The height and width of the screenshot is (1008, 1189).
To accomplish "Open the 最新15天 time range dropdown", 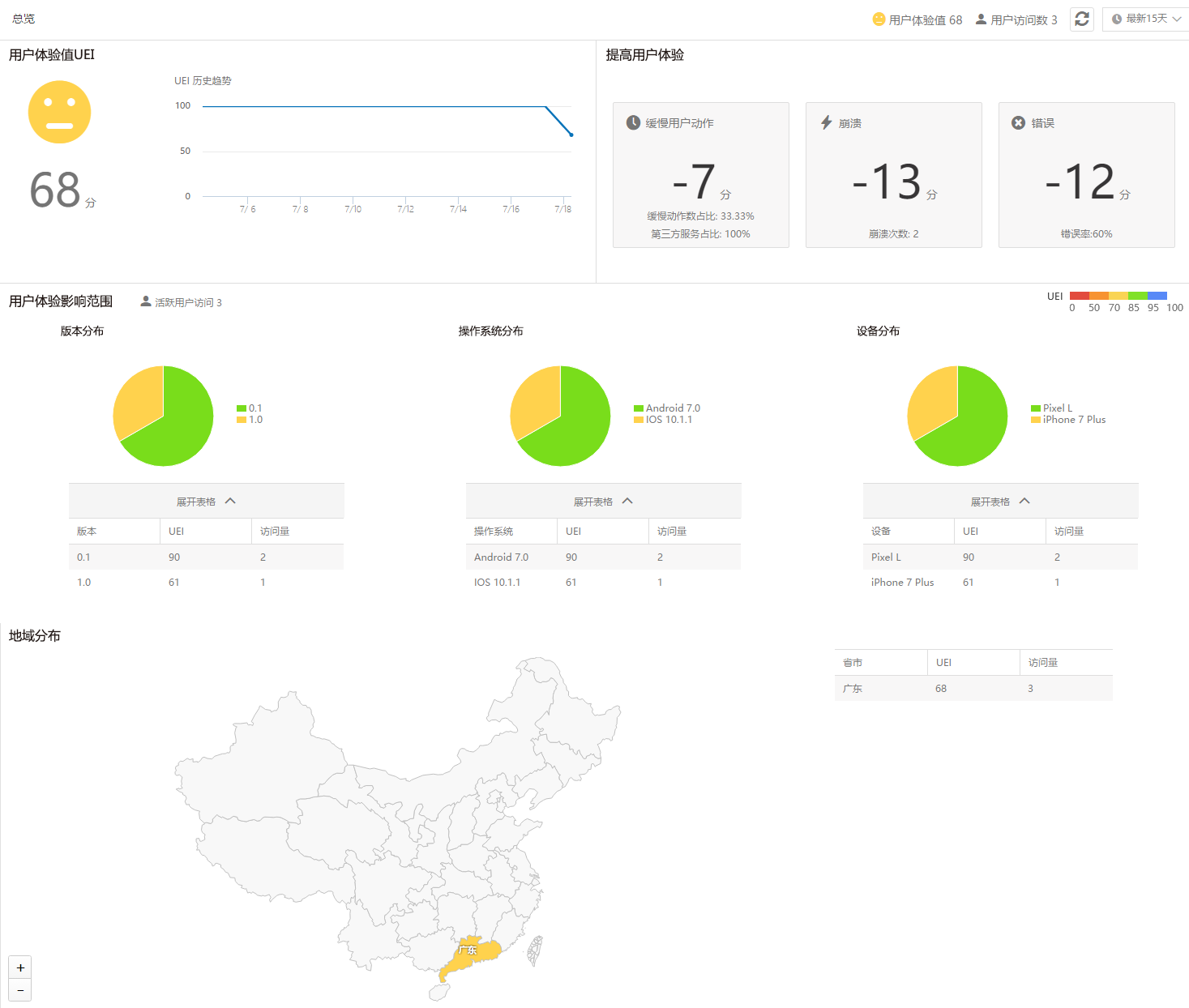I will 1144,19.
